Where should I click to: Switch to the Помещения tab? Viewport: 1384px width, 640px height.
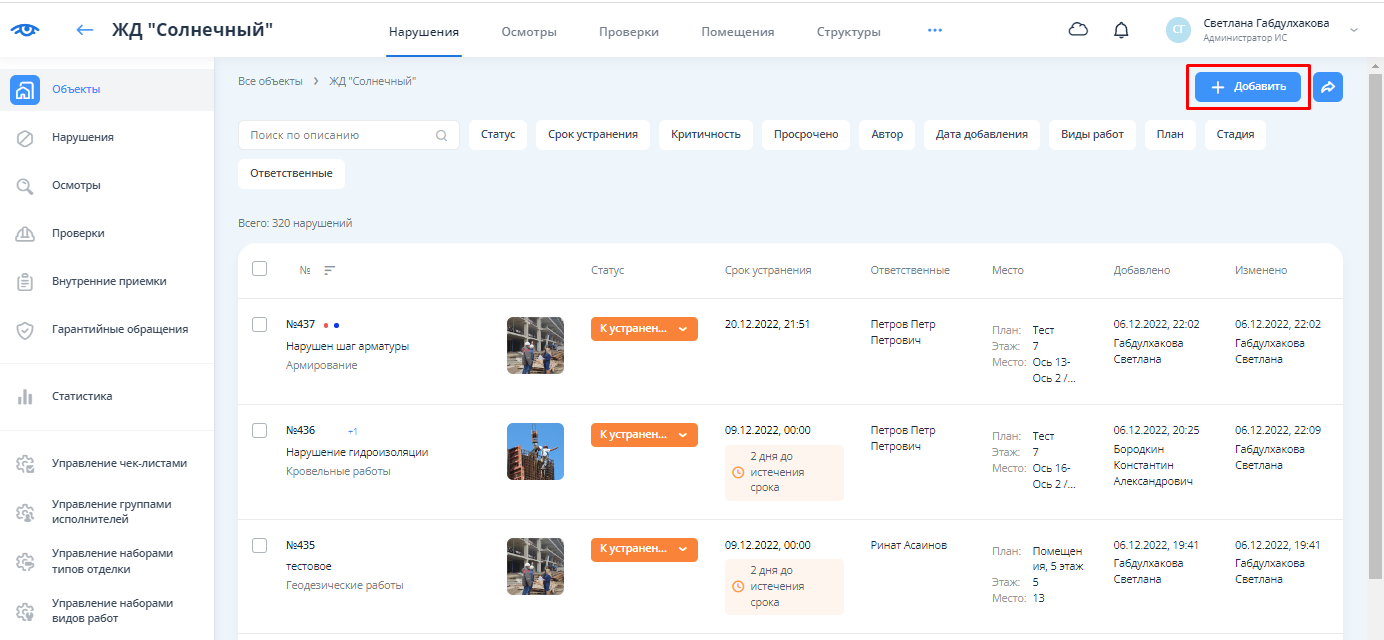[737, 31]
